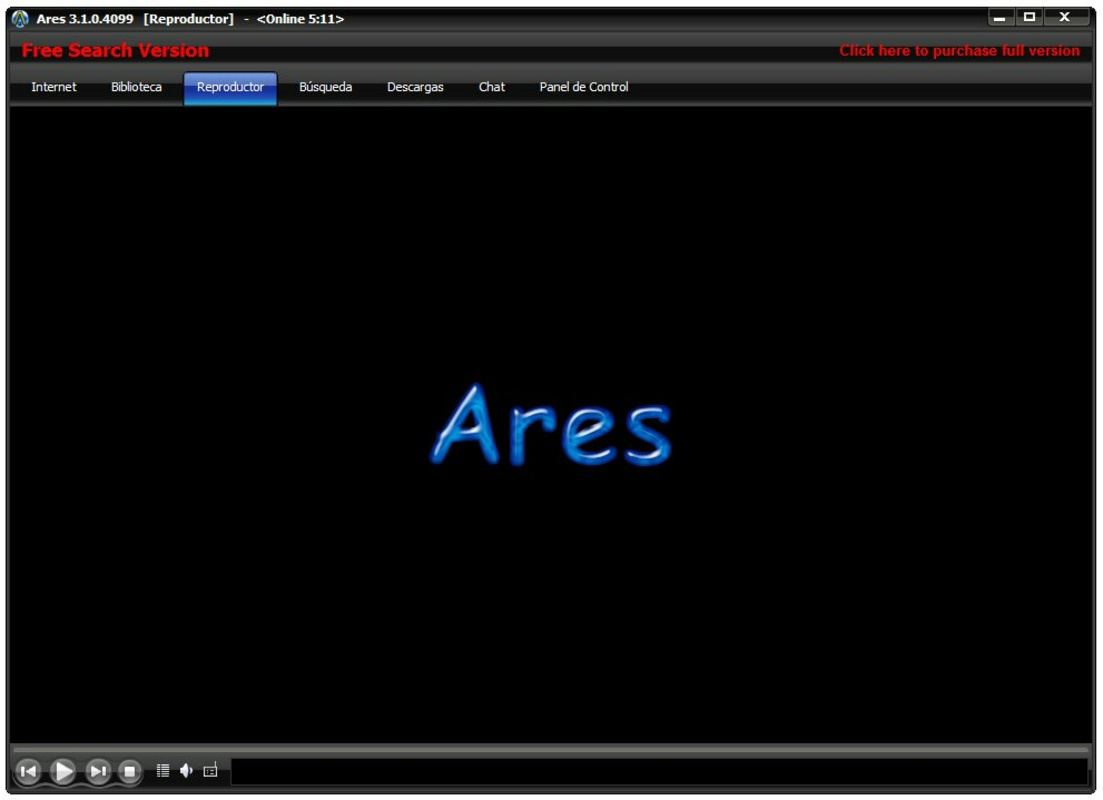Image resolution: width=1103 pixels, height=800 pixels.
Task: Skip to the next track
Action: tap(98, 771)
